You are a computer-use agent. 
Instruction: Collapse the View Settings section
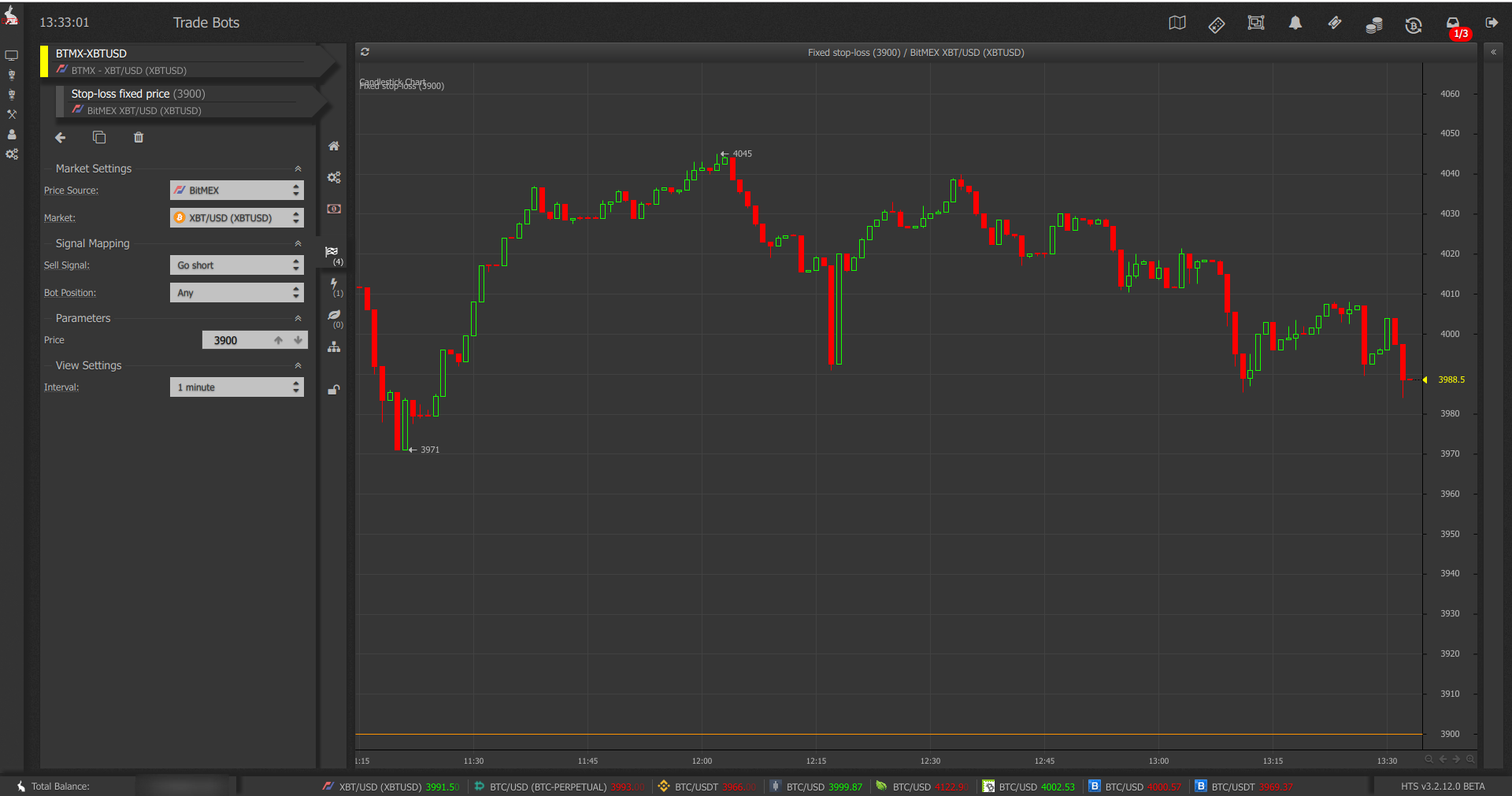298,365
